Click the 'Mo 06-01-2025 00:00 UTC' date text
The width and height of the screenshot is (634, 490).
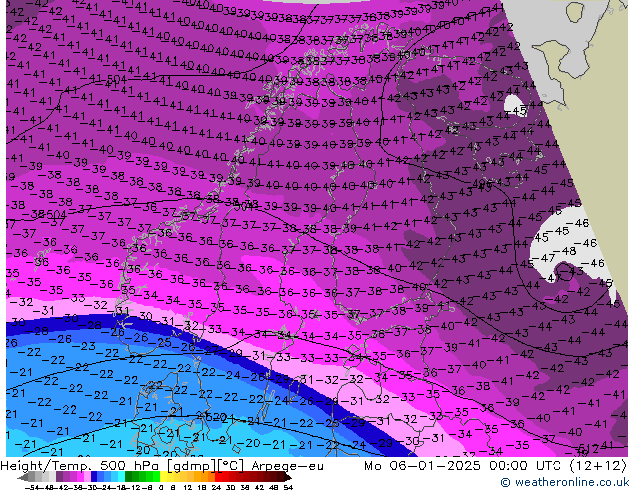(464, 466)
